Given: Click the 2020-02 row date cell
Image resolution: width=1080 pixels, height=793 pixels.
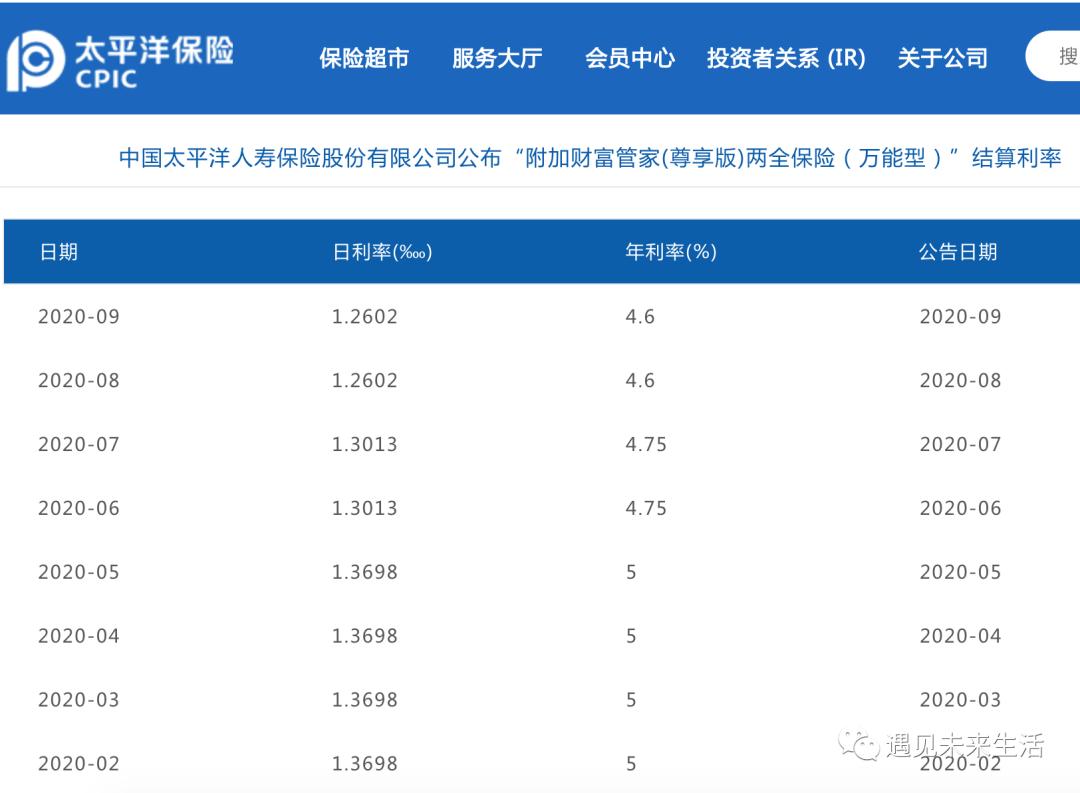Looking at the screenshot, I should 78,763.
